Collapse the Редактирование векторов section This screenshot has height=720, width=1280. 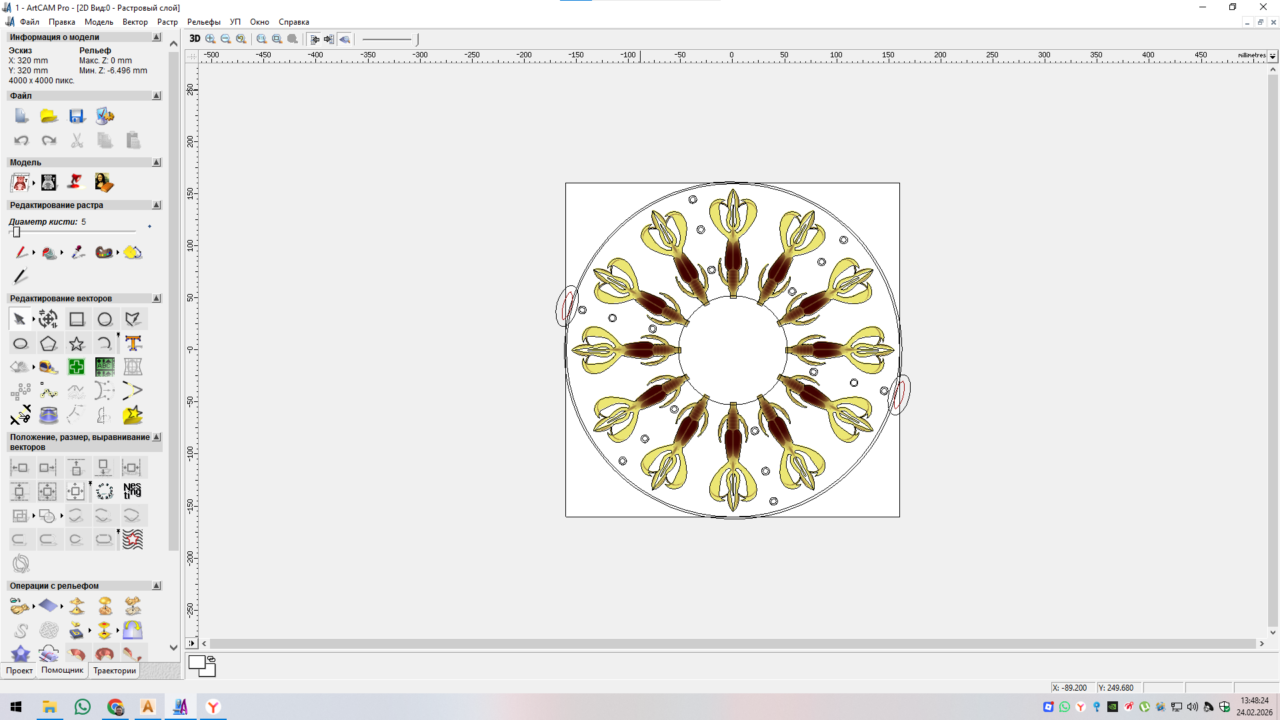157,298
